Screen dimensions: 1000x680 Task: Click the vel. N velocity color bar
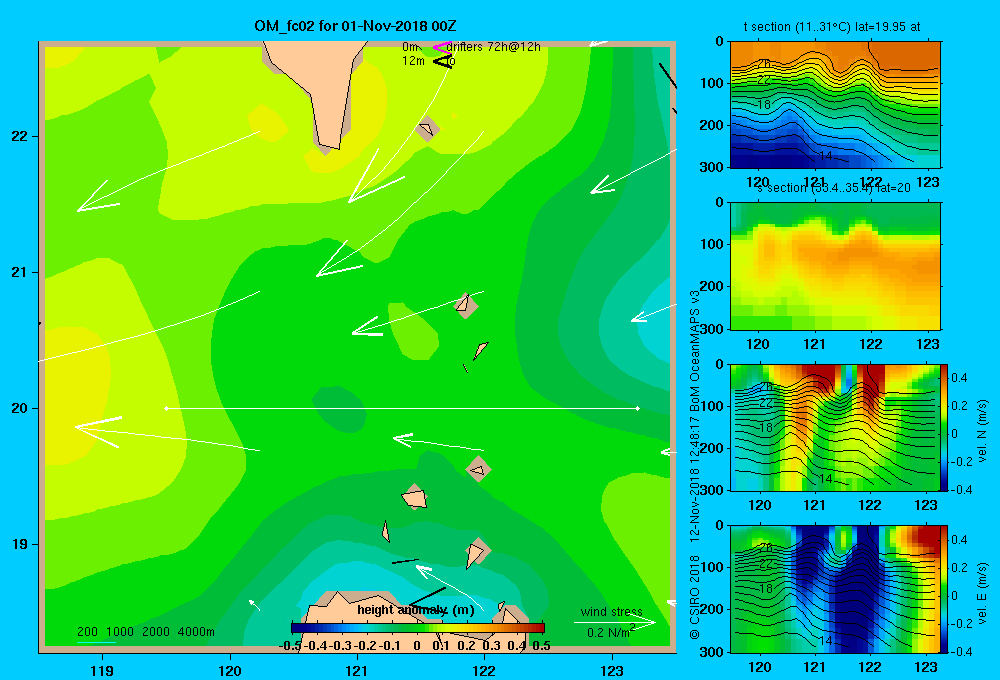click(944, 427)
